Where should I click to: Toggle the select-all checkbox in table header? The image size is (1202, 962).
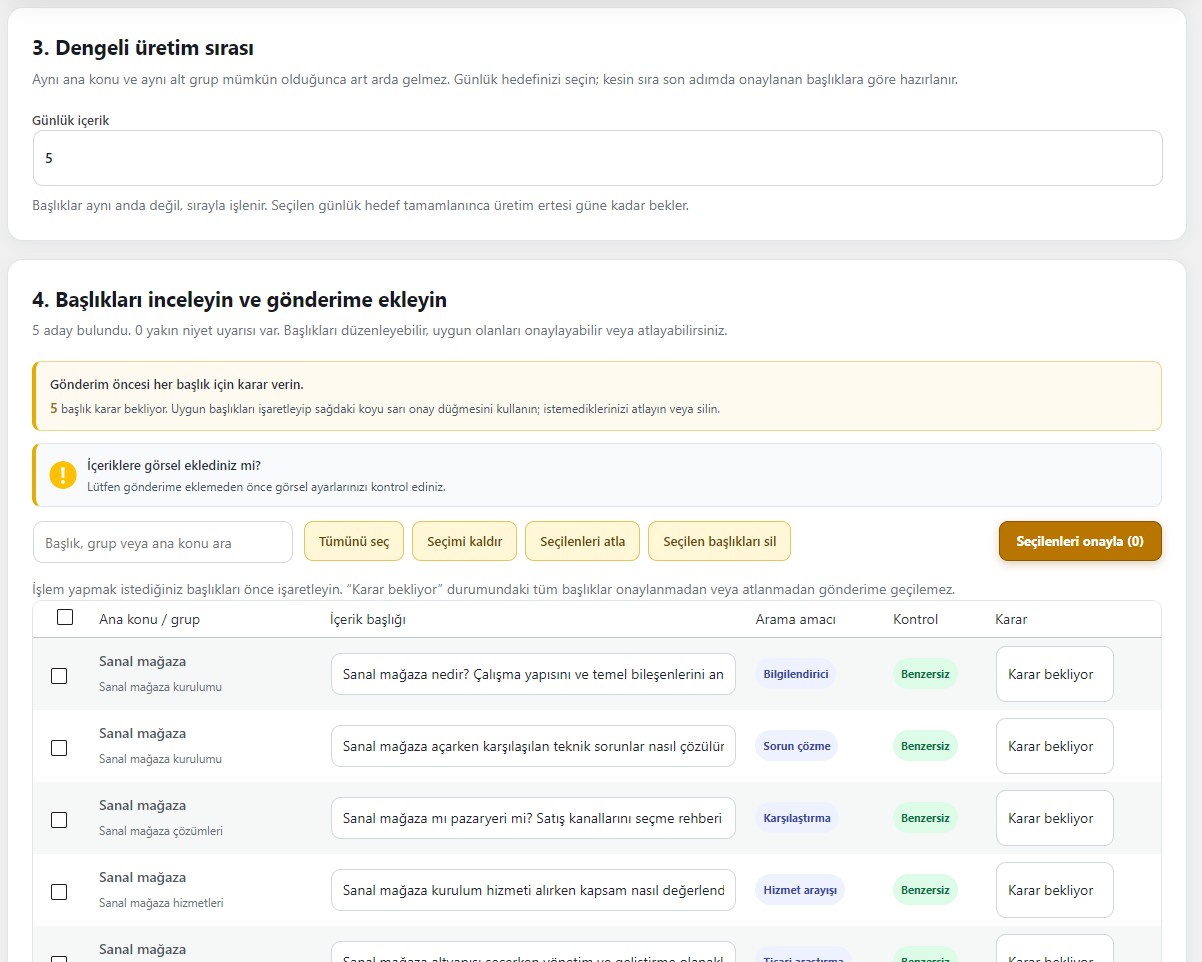click(x=65, y=618)
